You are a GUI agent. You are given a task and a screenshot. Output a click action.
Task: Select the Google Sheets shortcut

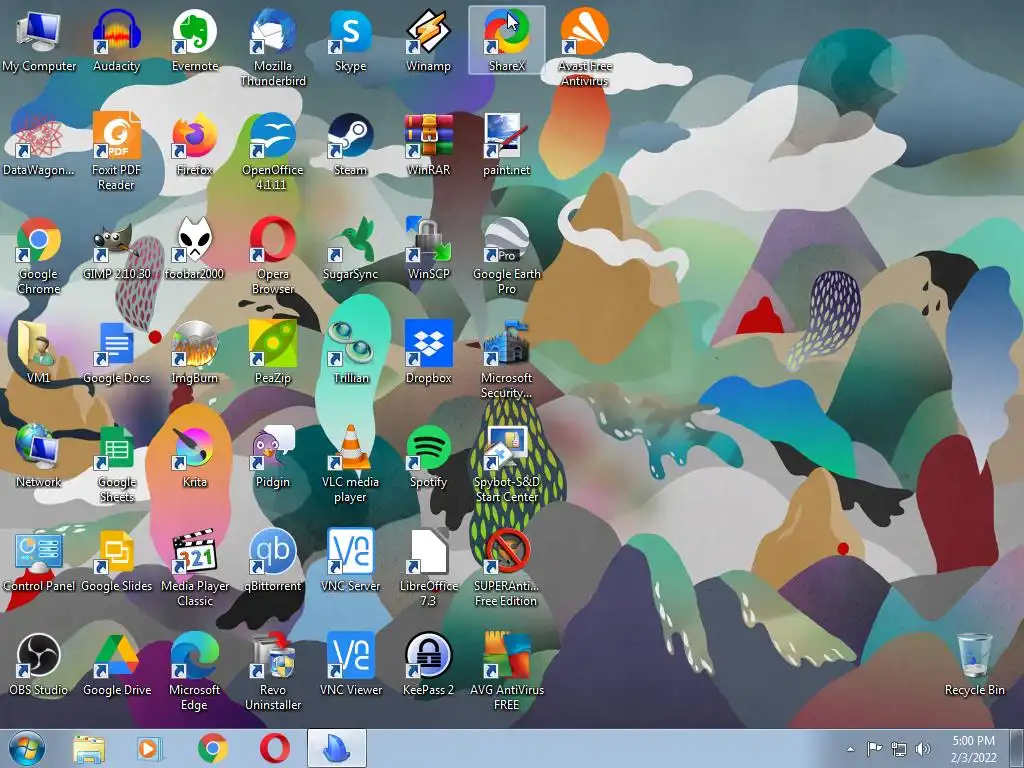pos(116,463)
